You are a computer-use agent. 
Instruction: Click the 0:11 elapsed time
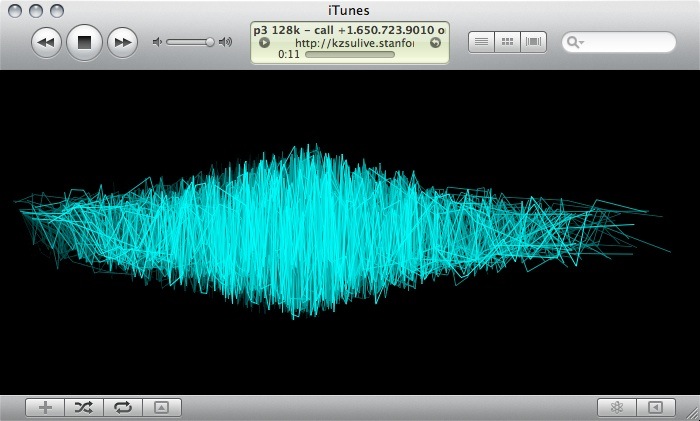click(x=288, y=54)
